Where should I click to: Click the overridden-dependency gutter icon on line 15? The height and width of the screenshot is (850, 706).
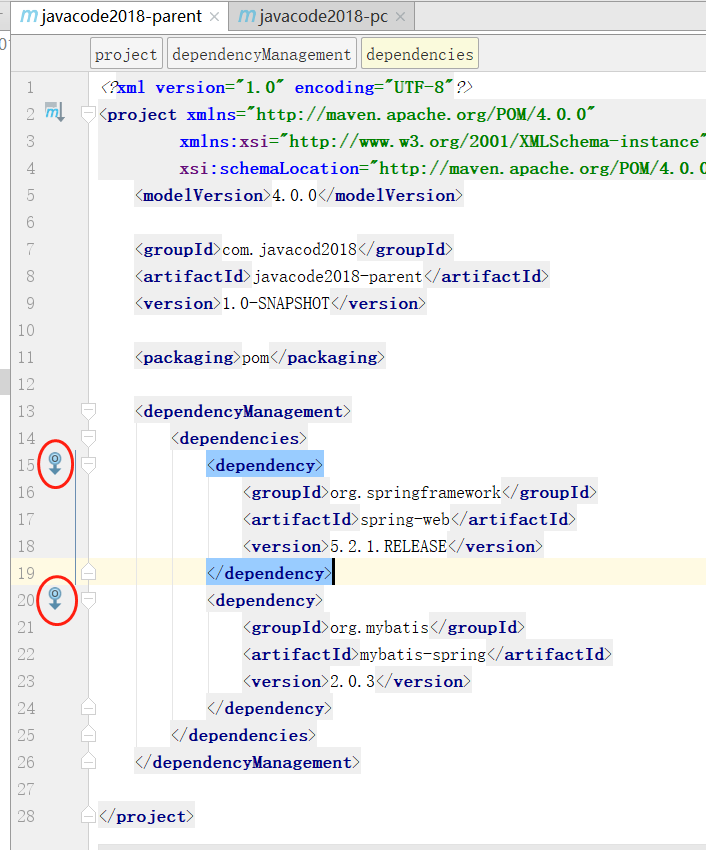[x=56, y=464]
